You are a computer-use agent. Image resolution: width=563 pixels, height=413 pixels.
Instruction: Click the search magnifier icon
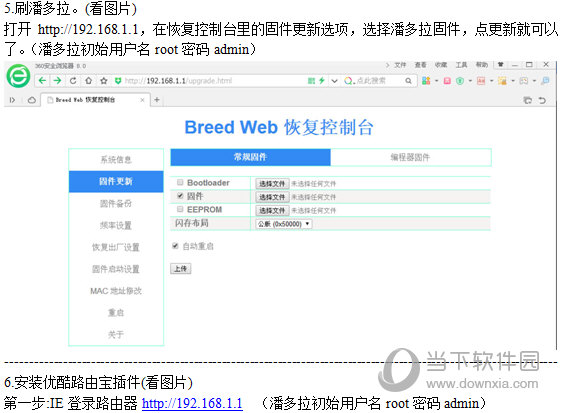[x=408, y=81]
